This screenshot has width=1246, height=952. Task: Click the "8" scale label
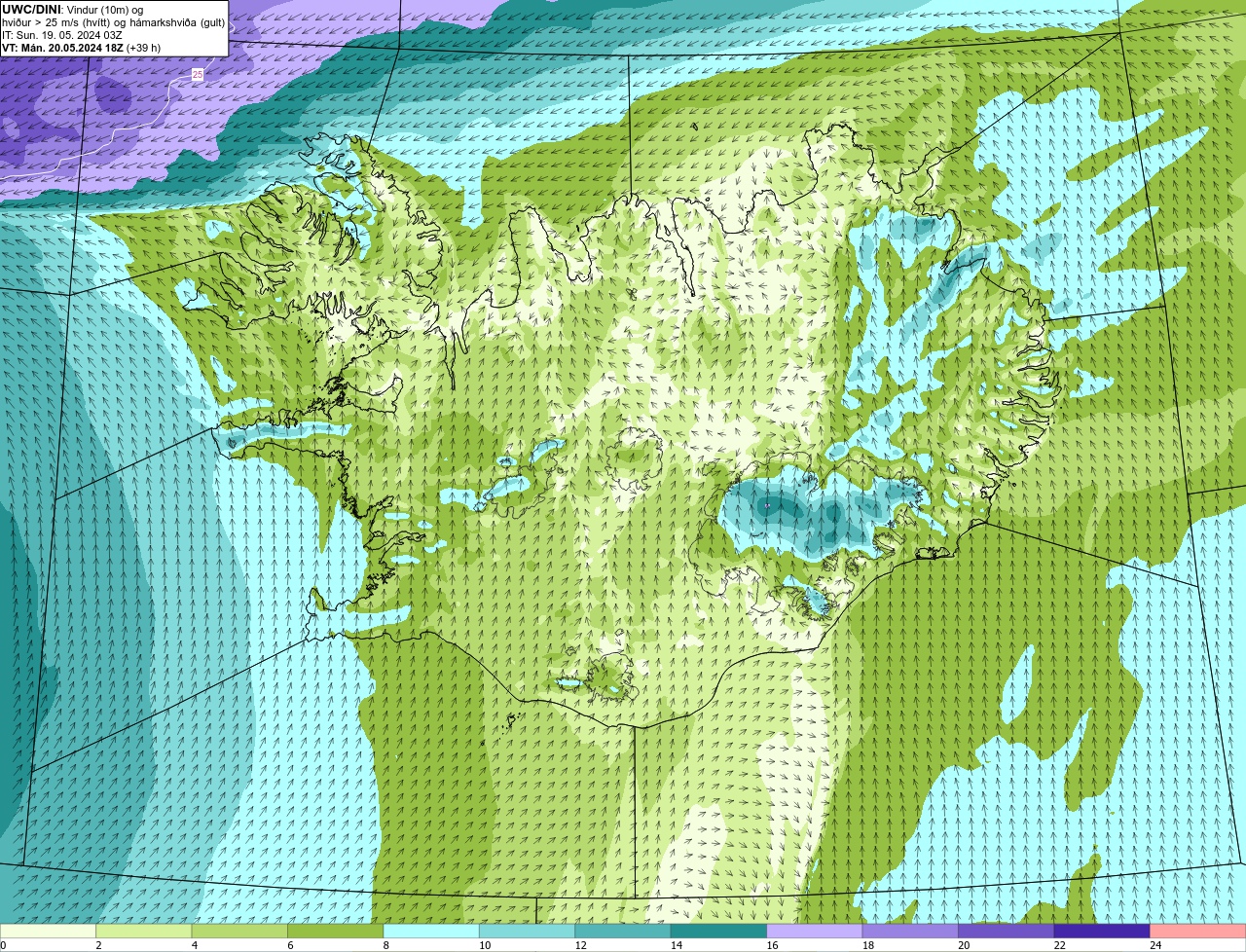pyautogui.click(x=385, y=945)
